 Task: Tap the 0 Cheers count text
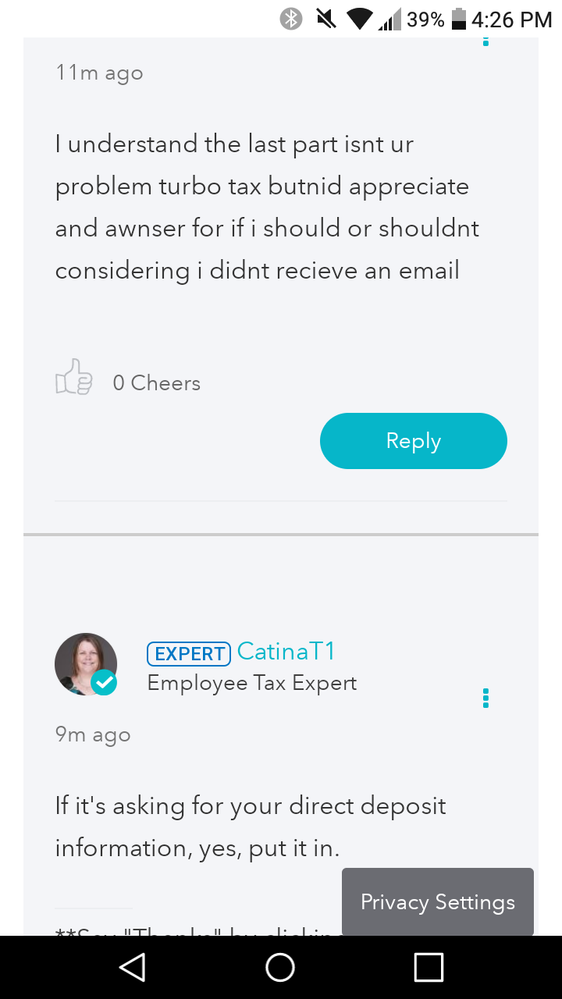pyautogui.click(x=157, y=383)
